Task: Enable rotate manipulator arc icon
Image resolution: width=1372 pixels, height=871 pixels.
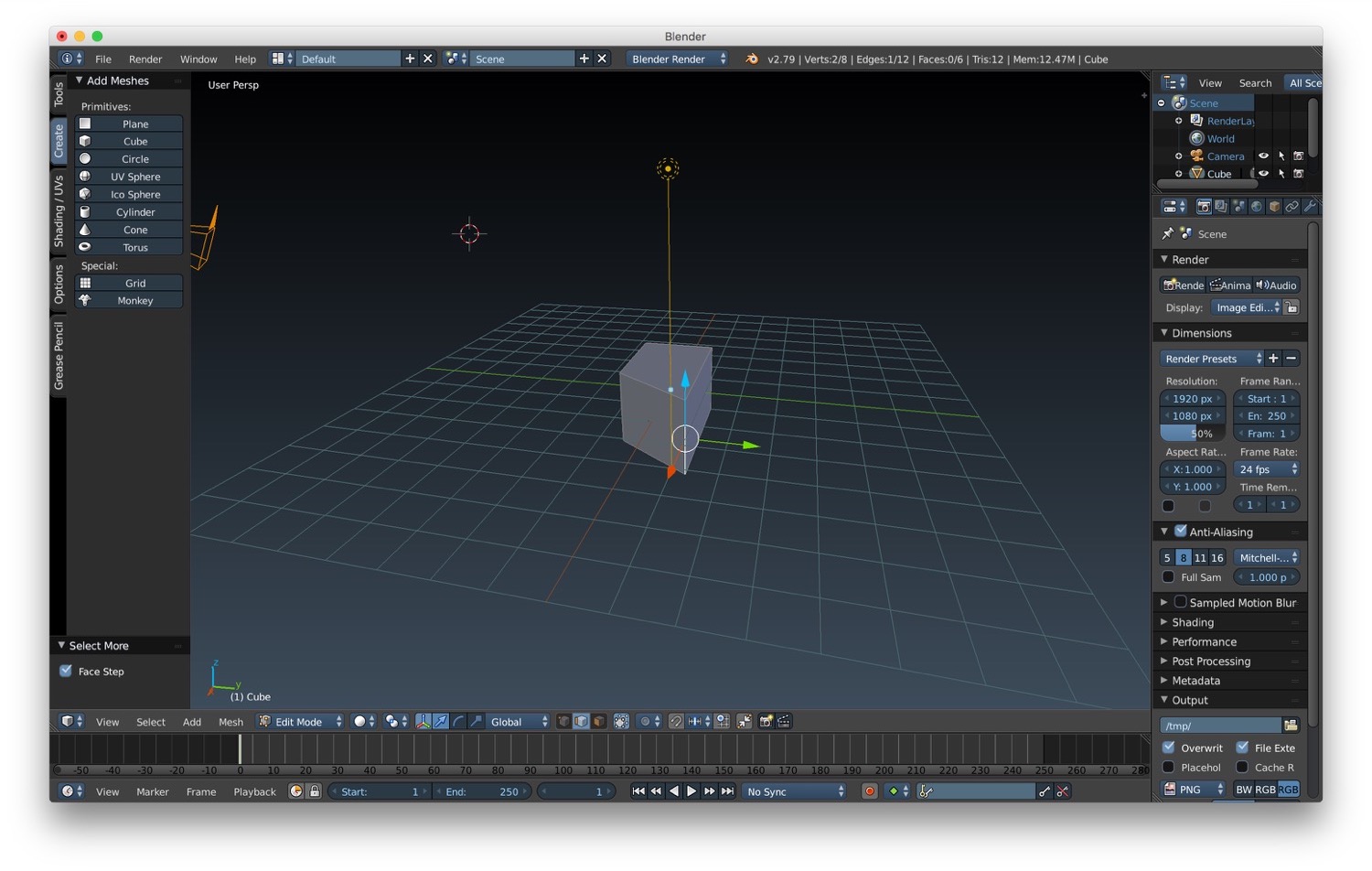Action: tap(458, 722)
